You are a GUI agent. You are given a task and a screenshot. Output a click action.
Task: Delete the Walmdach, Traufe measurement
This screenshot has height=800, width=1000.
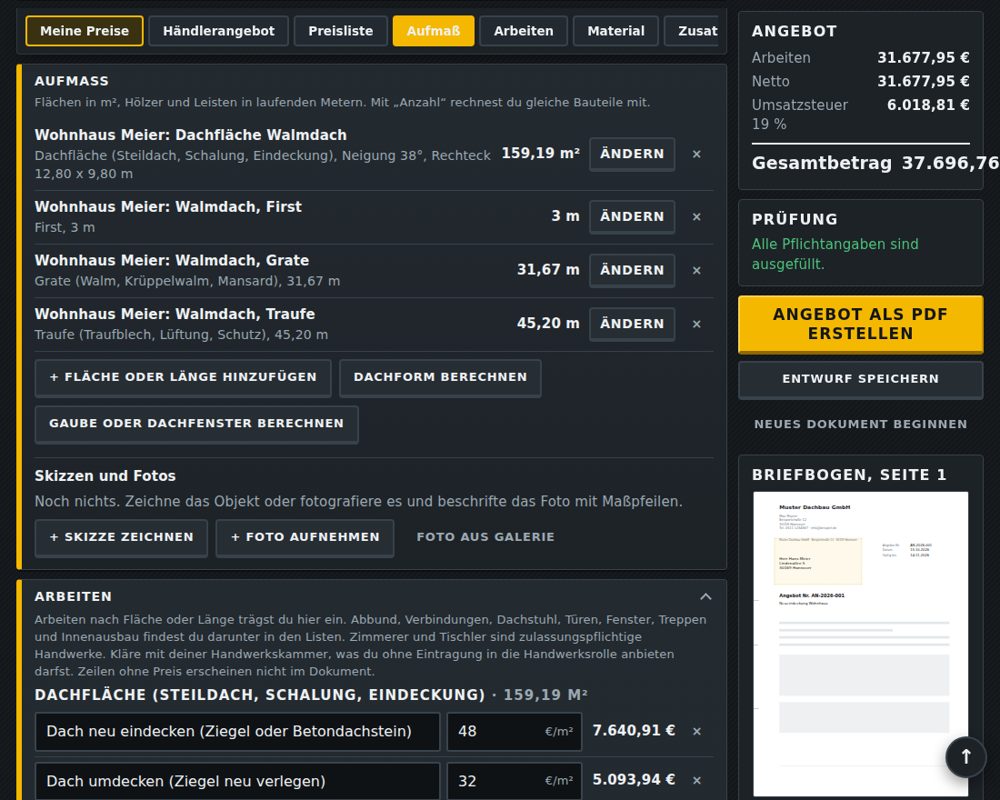tap(696, 324)
